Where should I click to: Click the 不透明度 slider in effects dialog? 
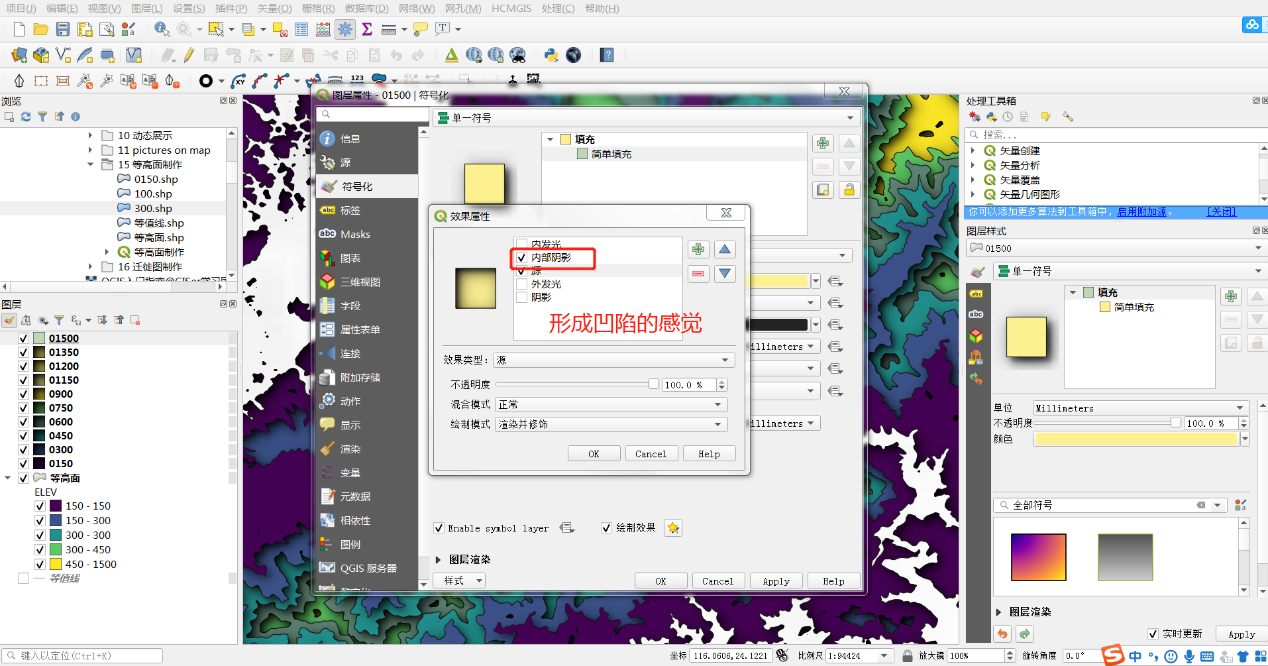[x=575, y=384]
